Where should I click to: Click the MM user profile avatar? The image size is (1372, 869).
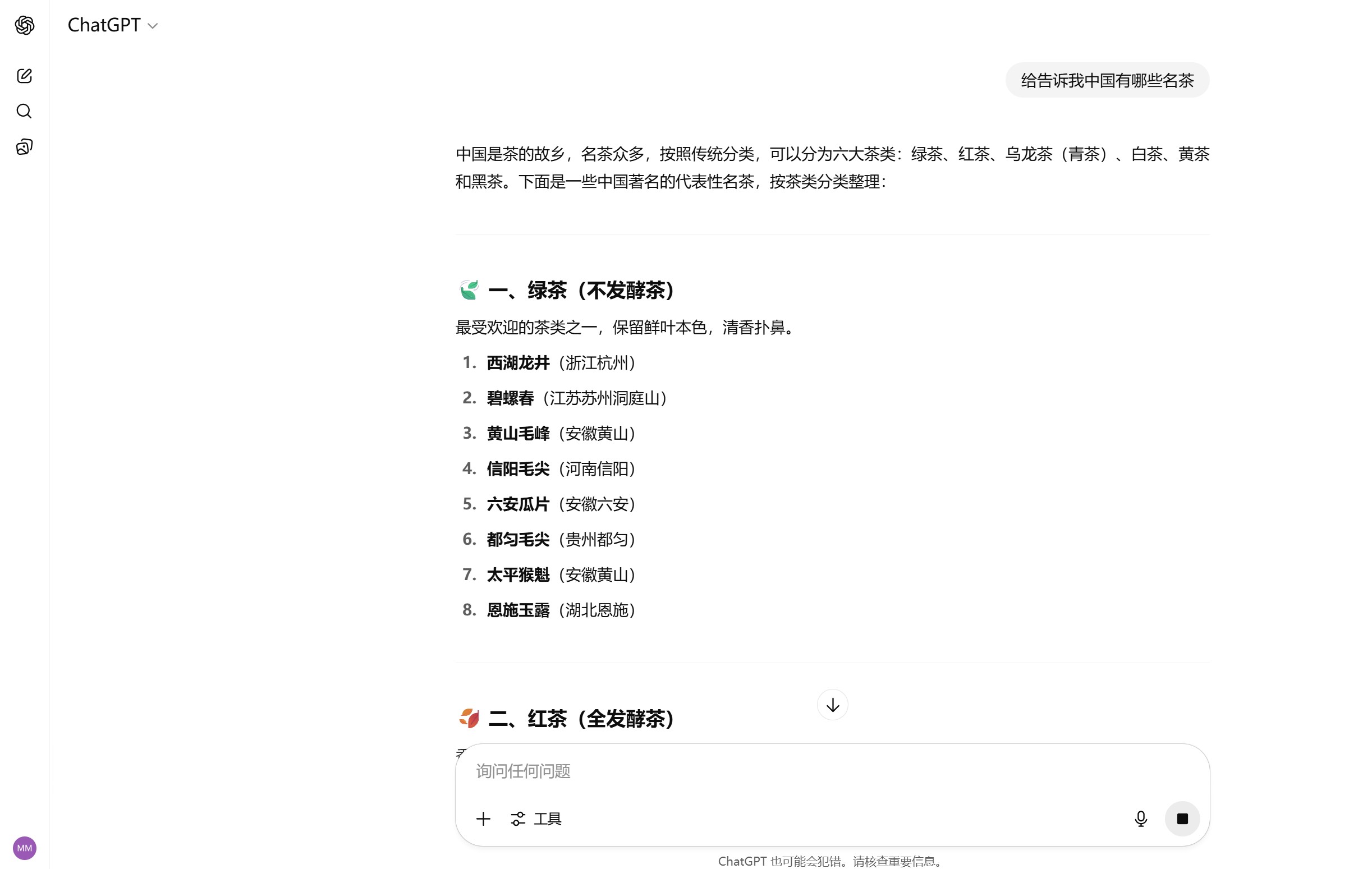(25, 848)
